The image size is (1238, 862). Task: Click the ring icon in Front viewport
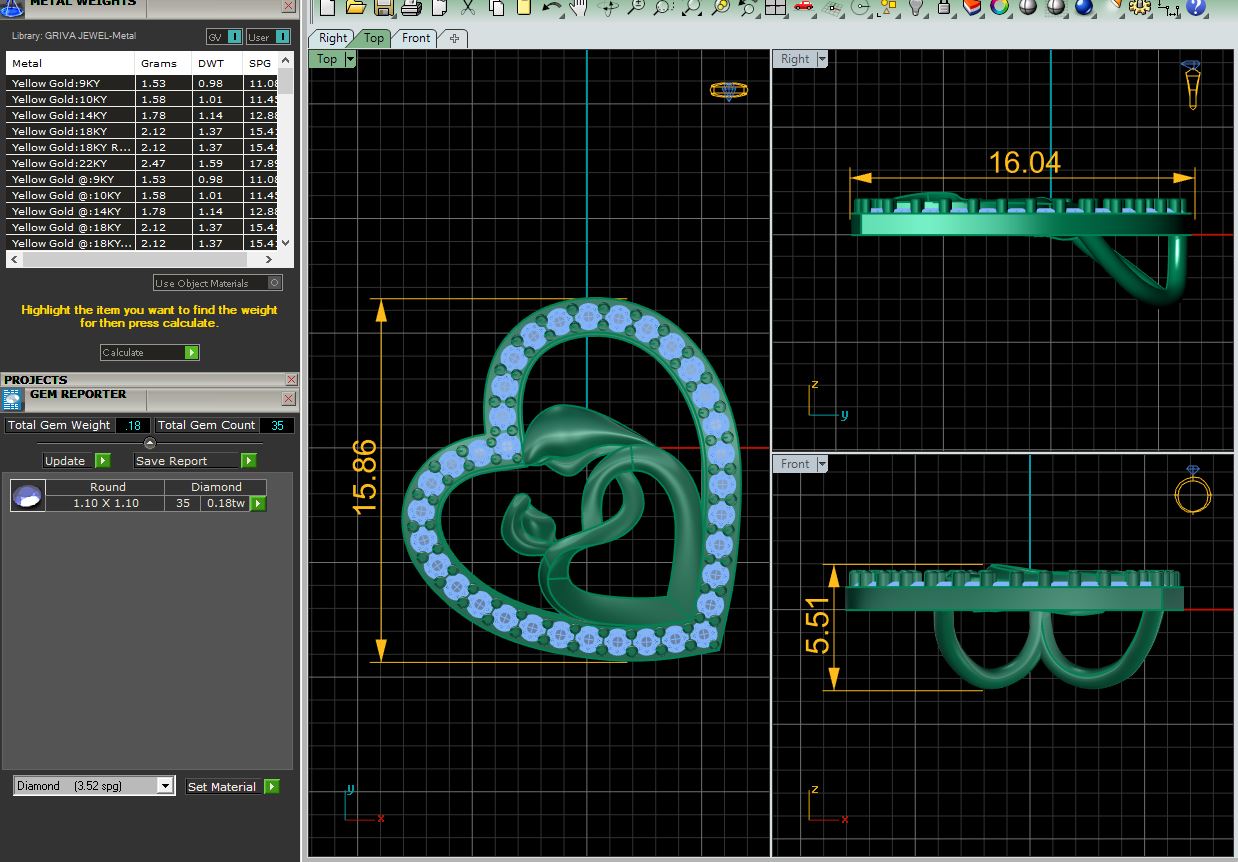pyautogui.click(x=1193, y=489)
